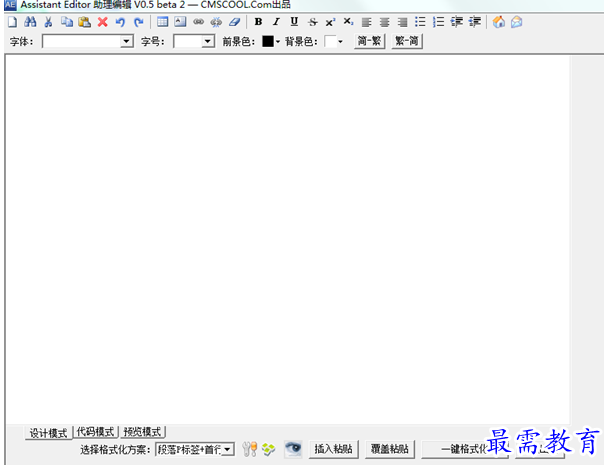This screenshot has height=473, width=608.
Task: Redo the last action
Action: click(x=138, y=22)
